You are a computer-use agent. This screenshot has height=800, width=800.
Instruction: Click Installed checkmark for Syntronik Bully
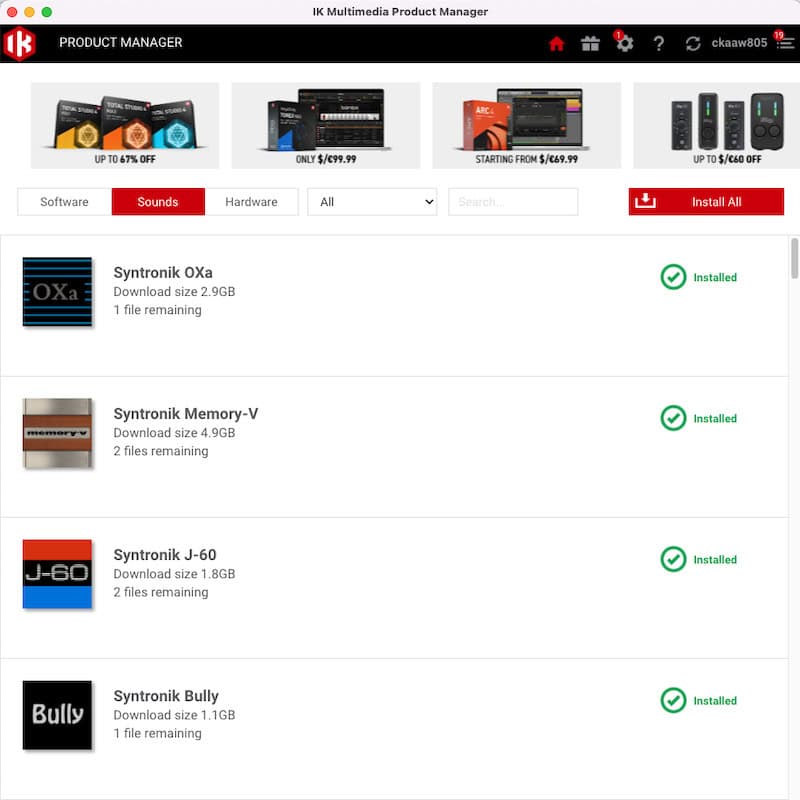pos(673,701)
